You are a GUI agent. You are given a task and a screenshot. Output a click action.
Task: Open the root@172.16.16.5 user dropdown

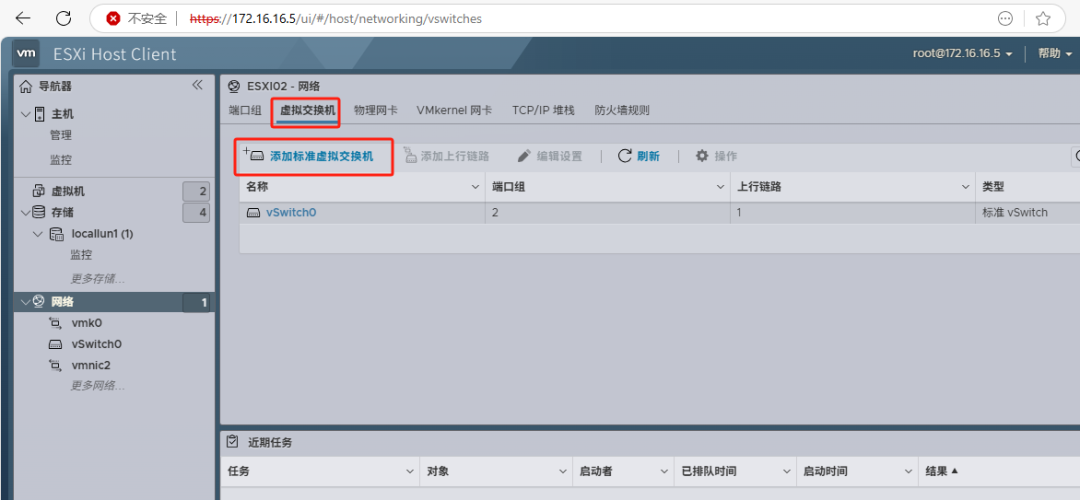(x=962, y=54)
